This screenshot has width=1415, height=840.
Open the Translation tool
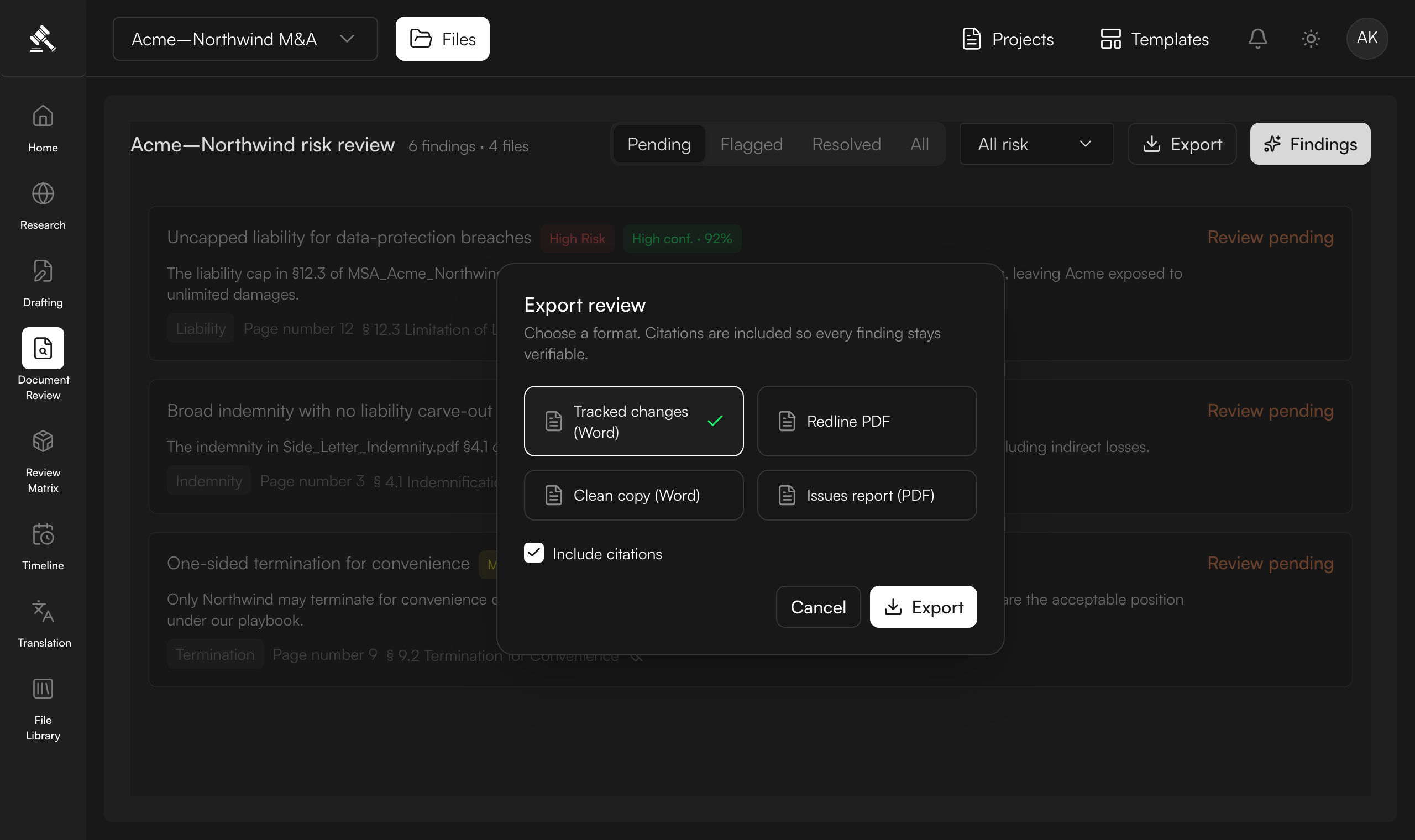click(x=43, y=624)
